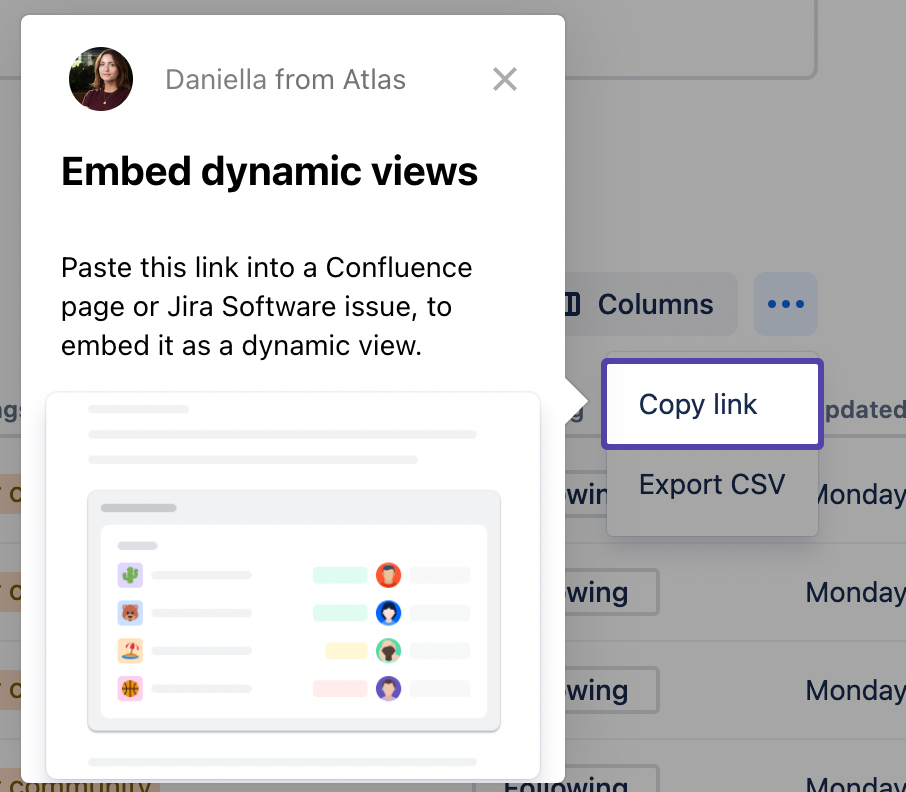Select Export CSV menu option
Image resolution: width=906 pixels, height=792 pixels.
tap(712, 484)
